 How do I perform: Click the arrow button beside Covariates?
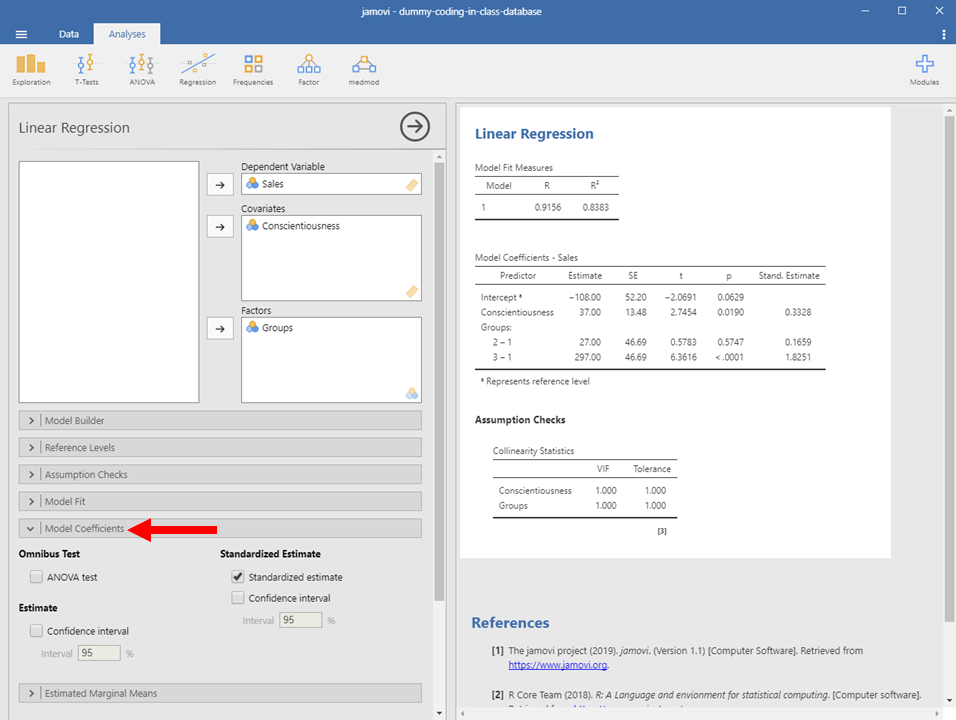[x=220, y=227]
